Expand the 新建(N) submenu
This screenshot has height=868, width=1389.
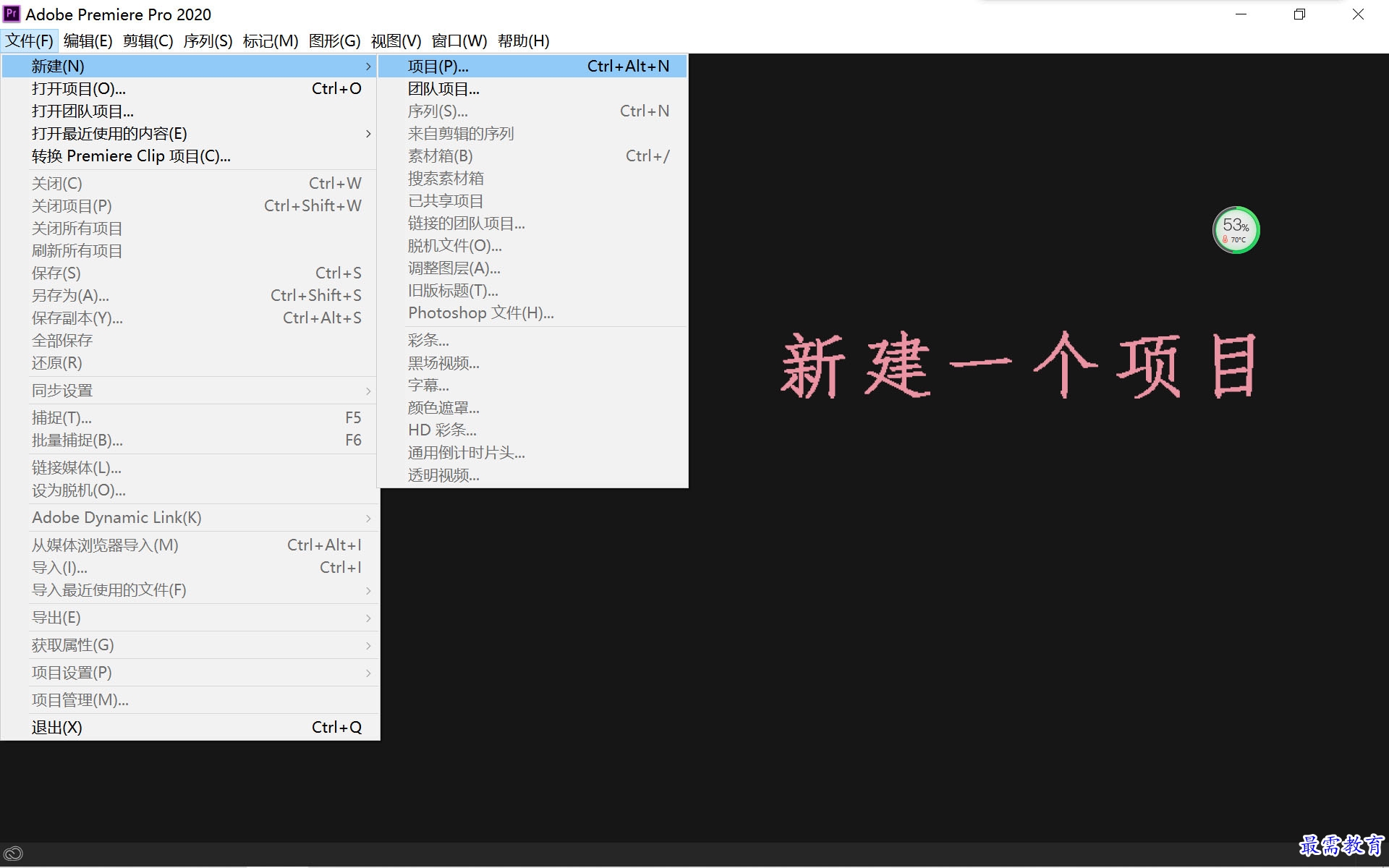(x=190, y=66)
